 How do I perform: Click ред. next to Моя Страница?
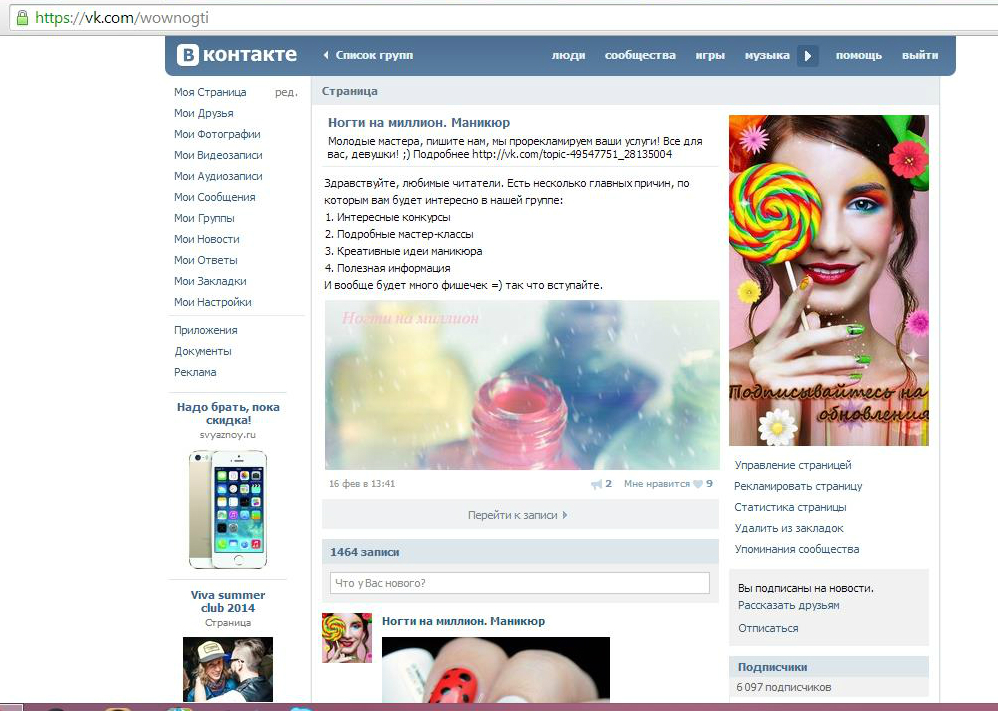[286, 92]
